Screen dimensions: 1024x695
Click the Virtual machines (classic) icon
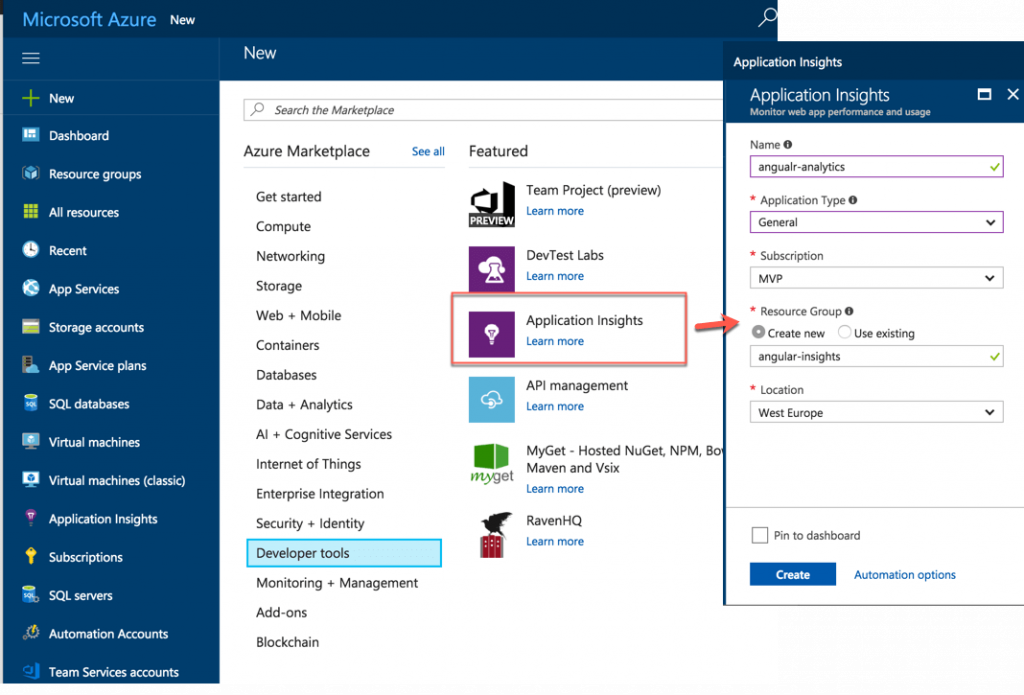coord(31,479)
